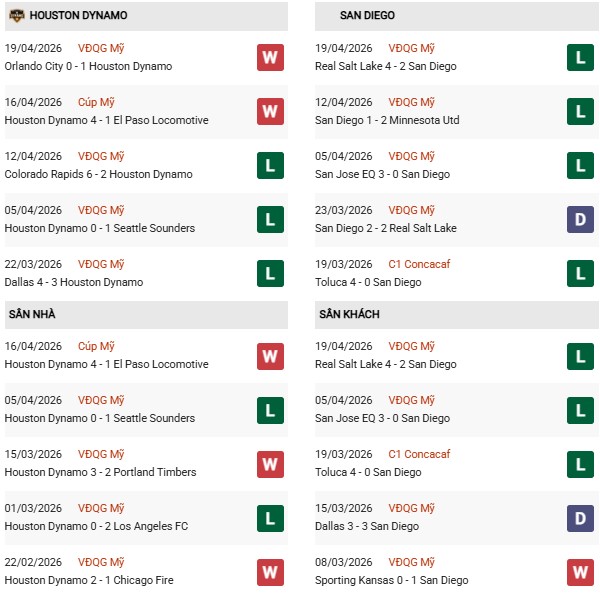Click the L badge for Colorado Rapids match

click(269, 165)
